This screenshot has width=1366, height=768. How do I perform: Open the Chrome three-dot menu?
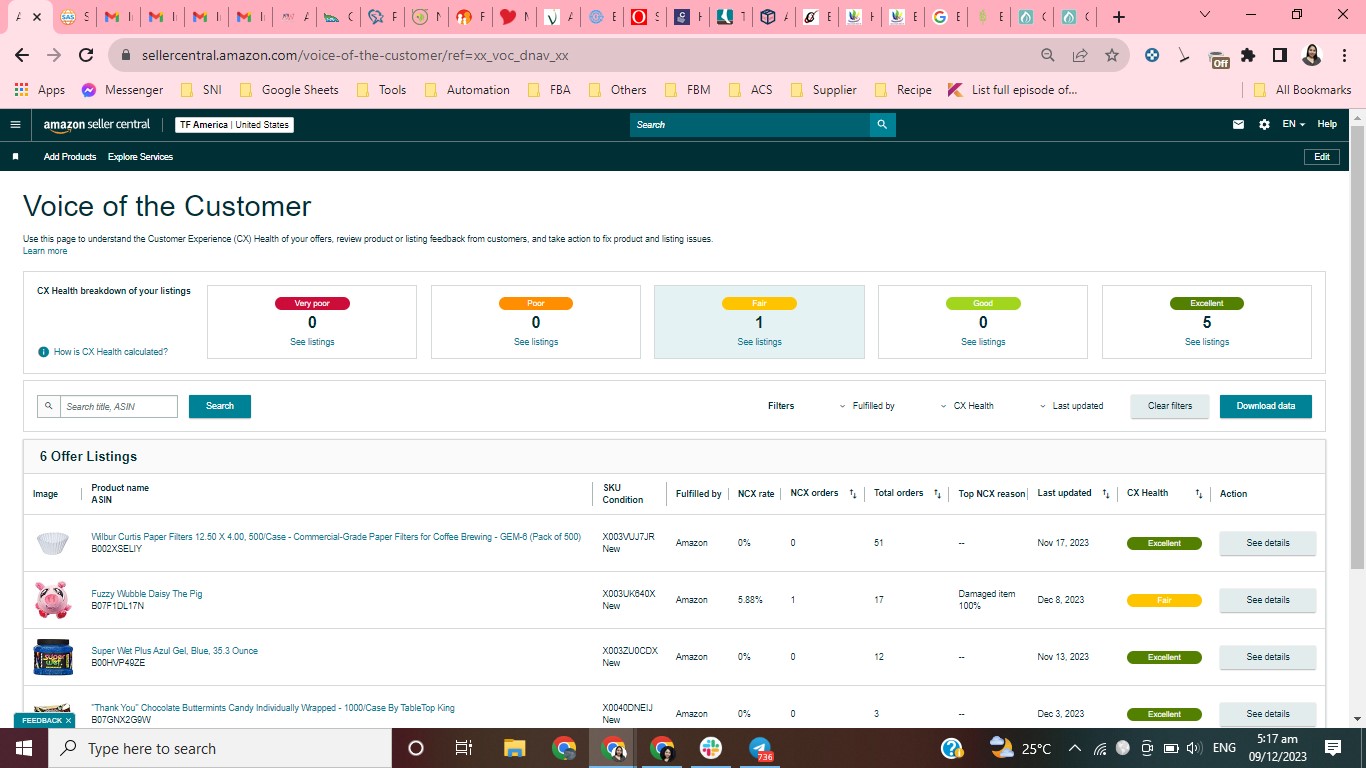pos(1344,56)
